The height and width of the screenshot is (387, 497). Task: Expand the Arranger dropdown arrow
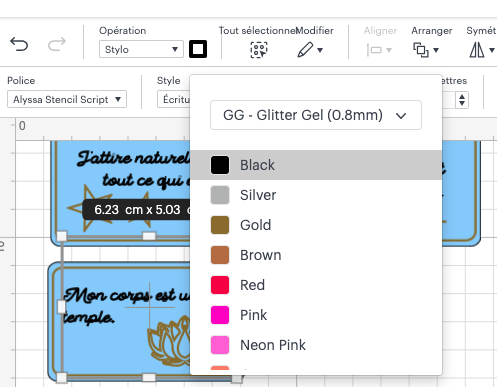tap(436, 50)
